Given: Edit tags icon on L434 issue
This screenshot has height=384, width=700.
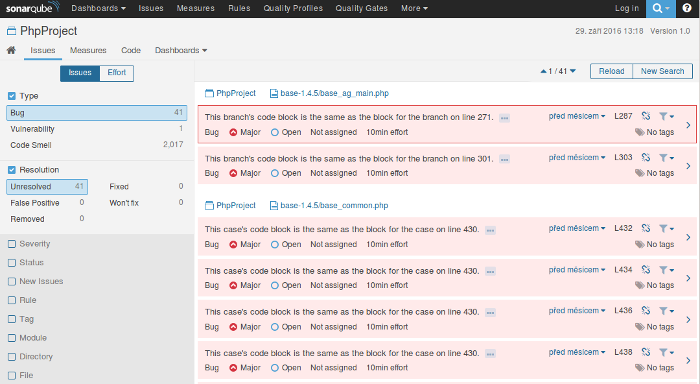Looking at the screenshot, I should tap(640, 285).
